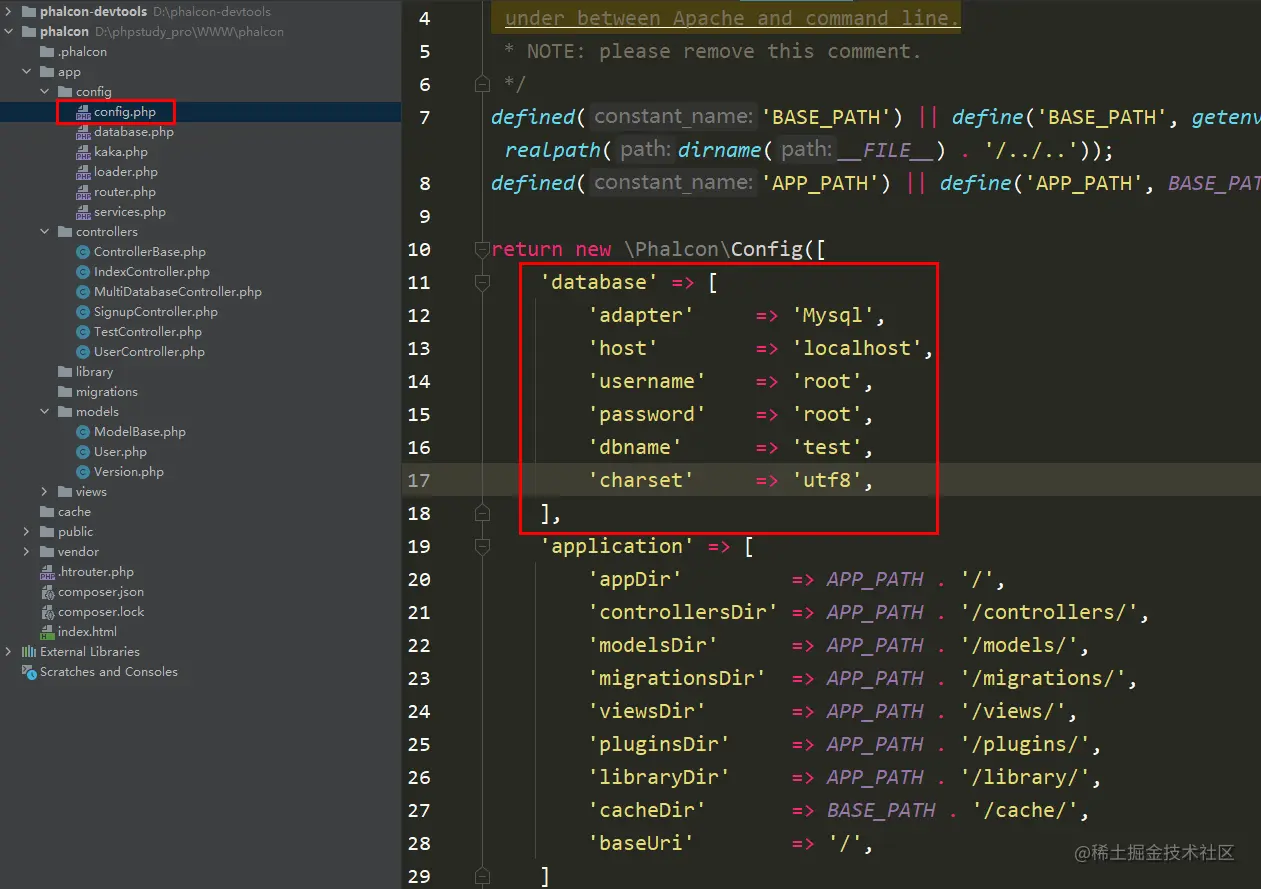Viewport: 1261px width, 889px height.
Task: Click the External Libraries icon
Action: [x=29, y=652]
